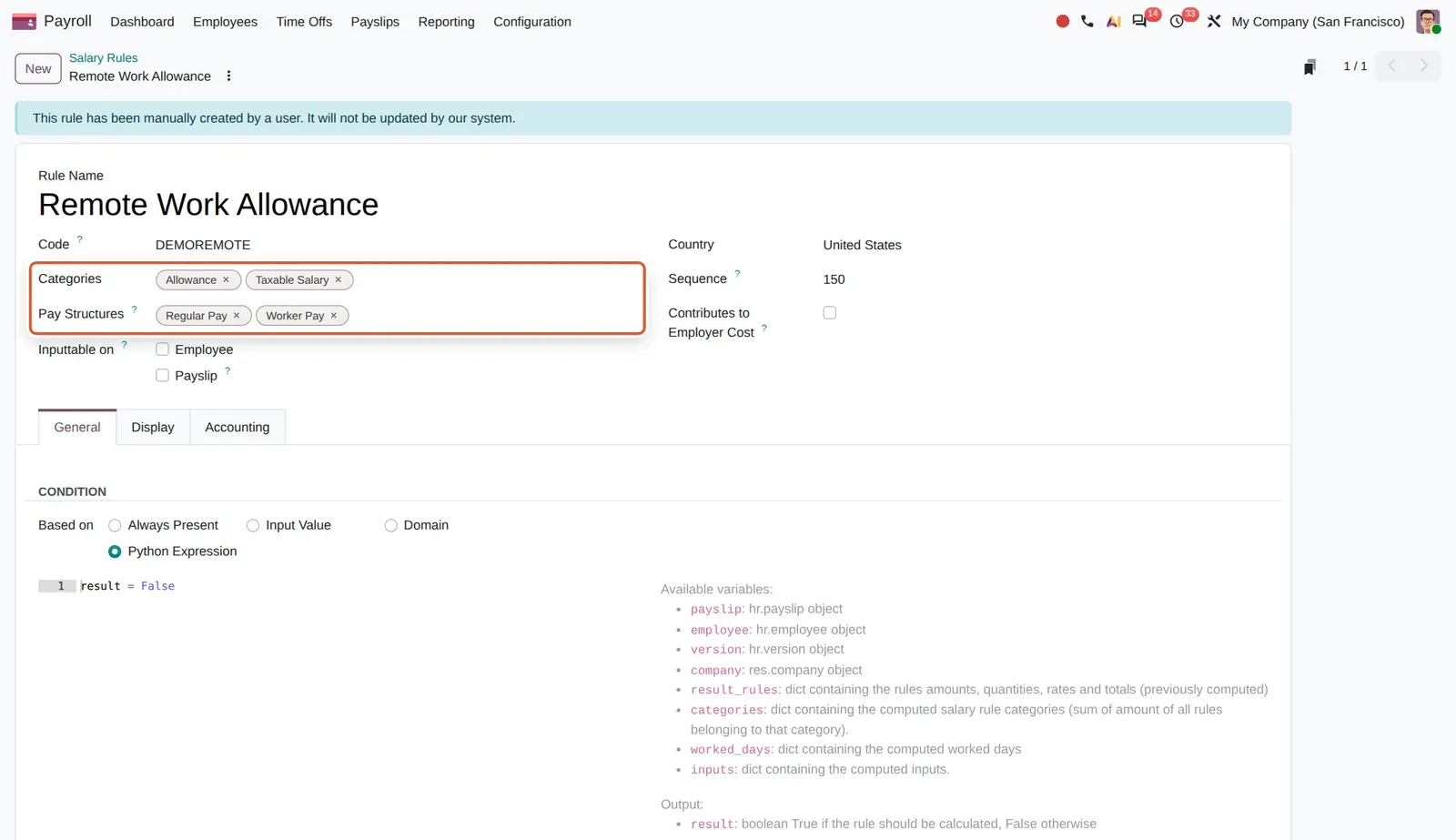Open the phone VoIP icon
The height and width of the screenshot is (840, 1456).
click(1087, 21)
